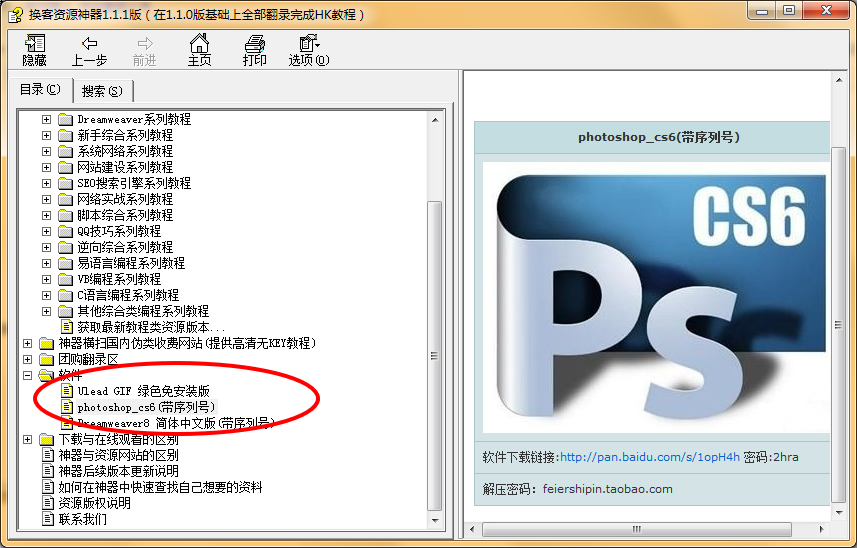857x548 pixels.
Task: Expand the 逆向综合系列教程 node
Action: (46, 247)
